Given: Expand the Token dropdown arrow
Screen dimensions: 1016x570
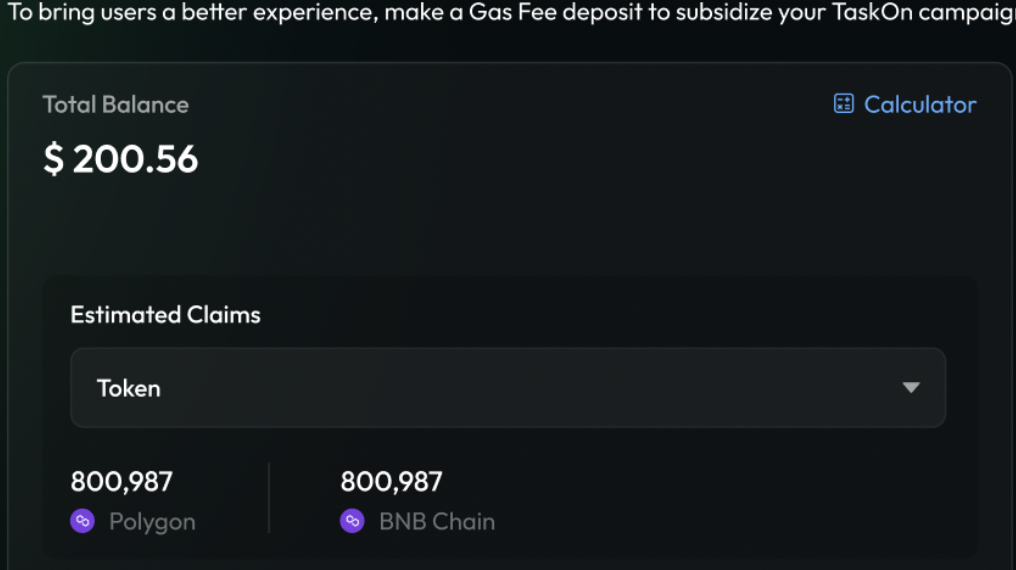Looking at the screenshot, I should coord(910,388).
